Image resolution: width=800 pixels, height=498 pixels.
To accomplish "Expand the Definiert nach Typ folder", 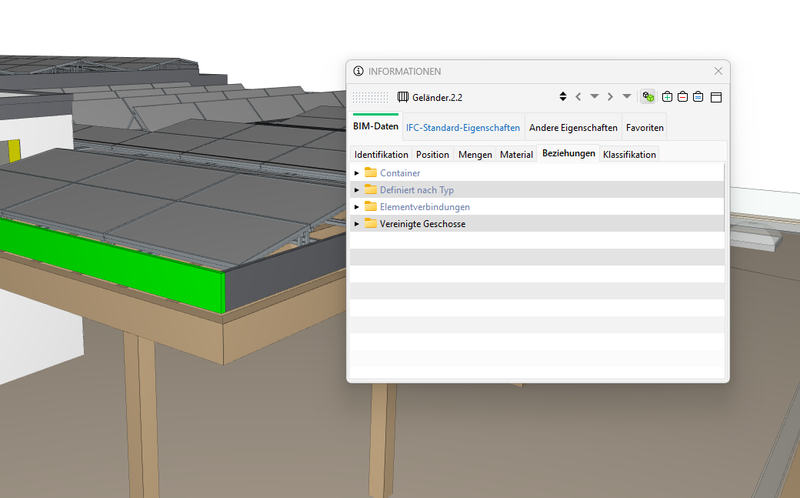I will click(x=357, y=190).
